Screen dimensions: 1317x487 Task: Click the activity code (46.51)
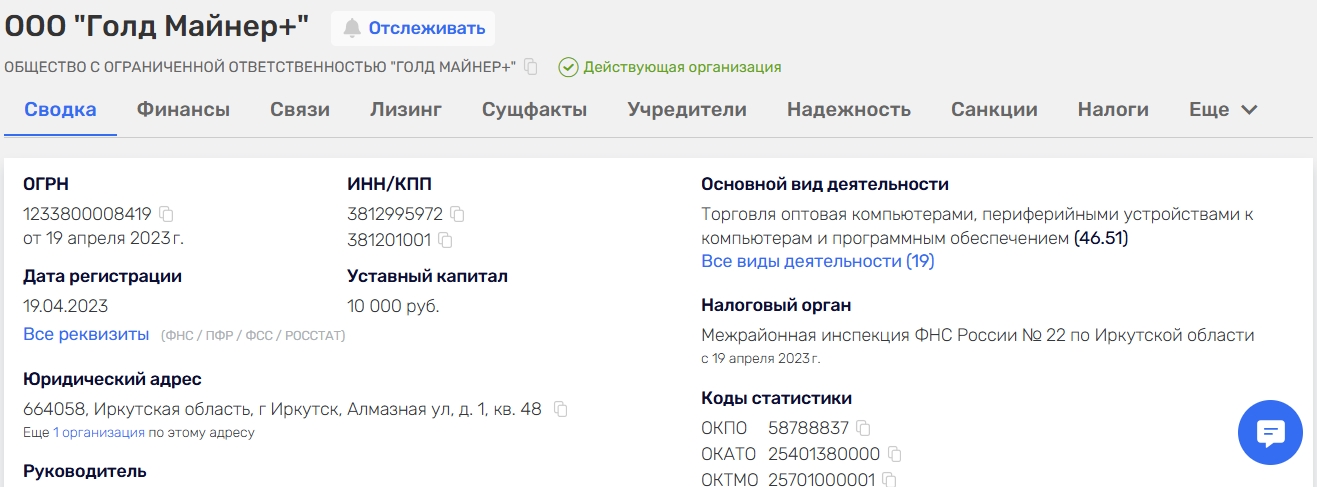(1101, 238)
